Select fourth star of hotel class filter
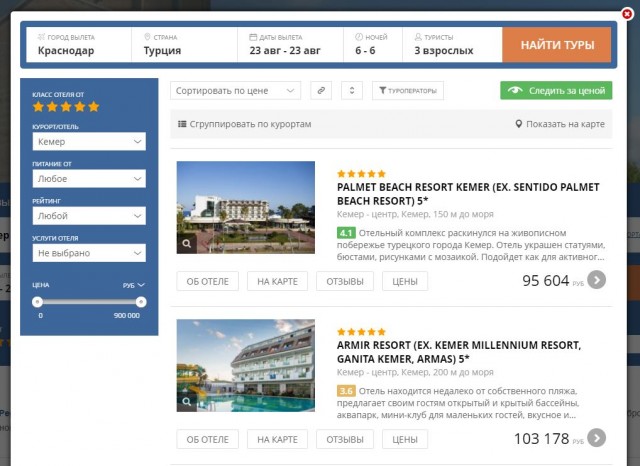The image size is (640, 466). [80, 107]
